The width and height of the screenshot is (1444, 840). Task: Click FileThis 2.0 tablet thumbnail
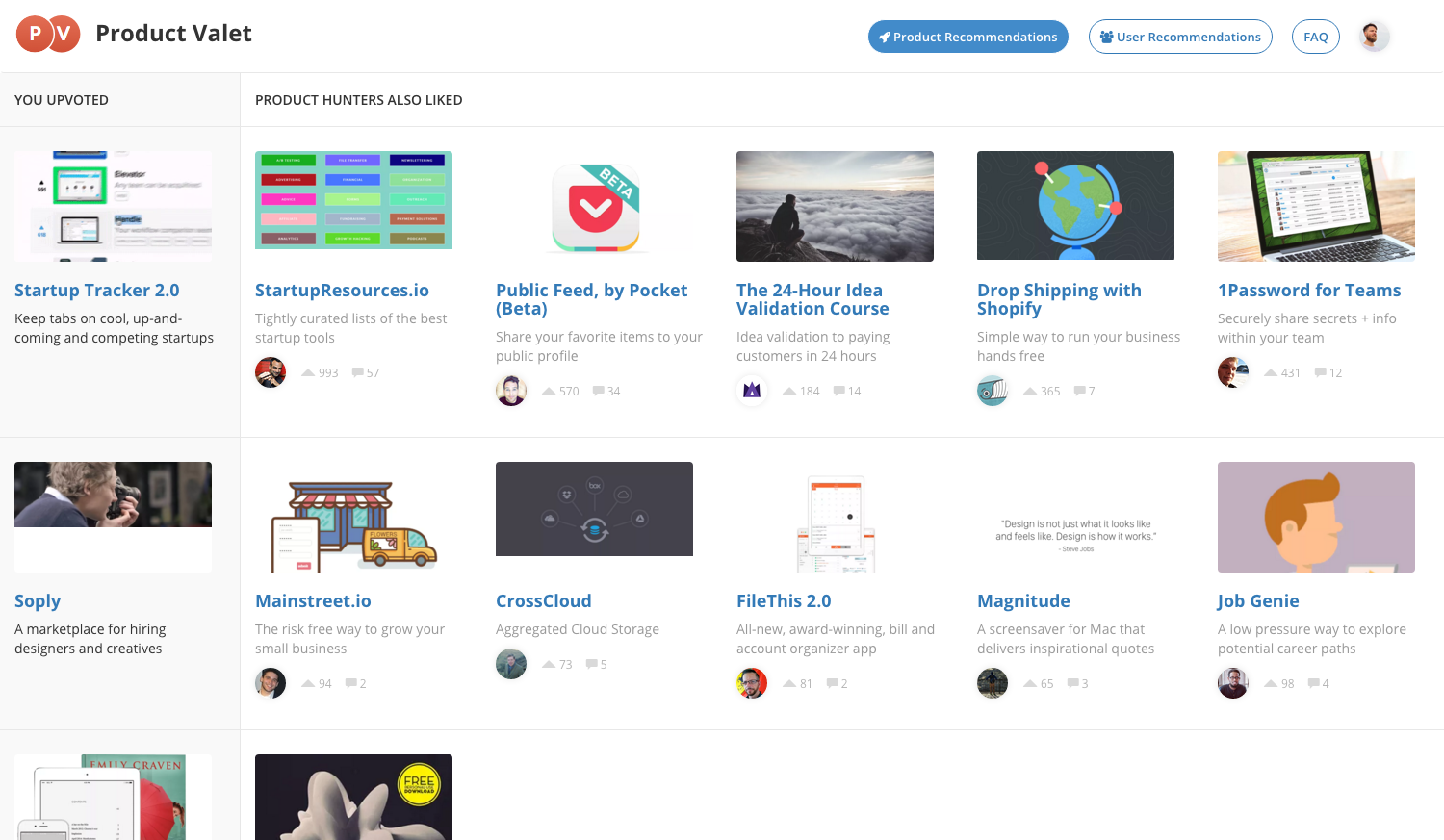[835, 517]
